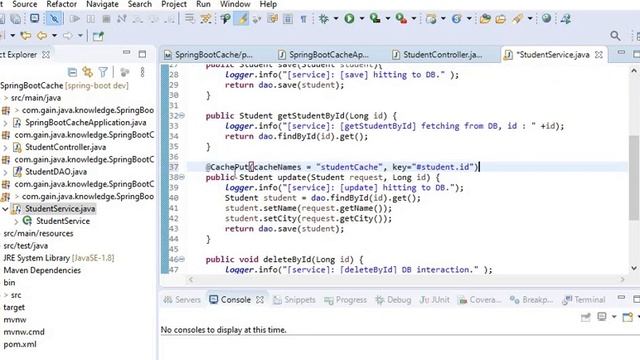This screenshot has height=360, width=640.
Task: Expand the StudentDAO.java tree node
Action: (x=5, y=172)
